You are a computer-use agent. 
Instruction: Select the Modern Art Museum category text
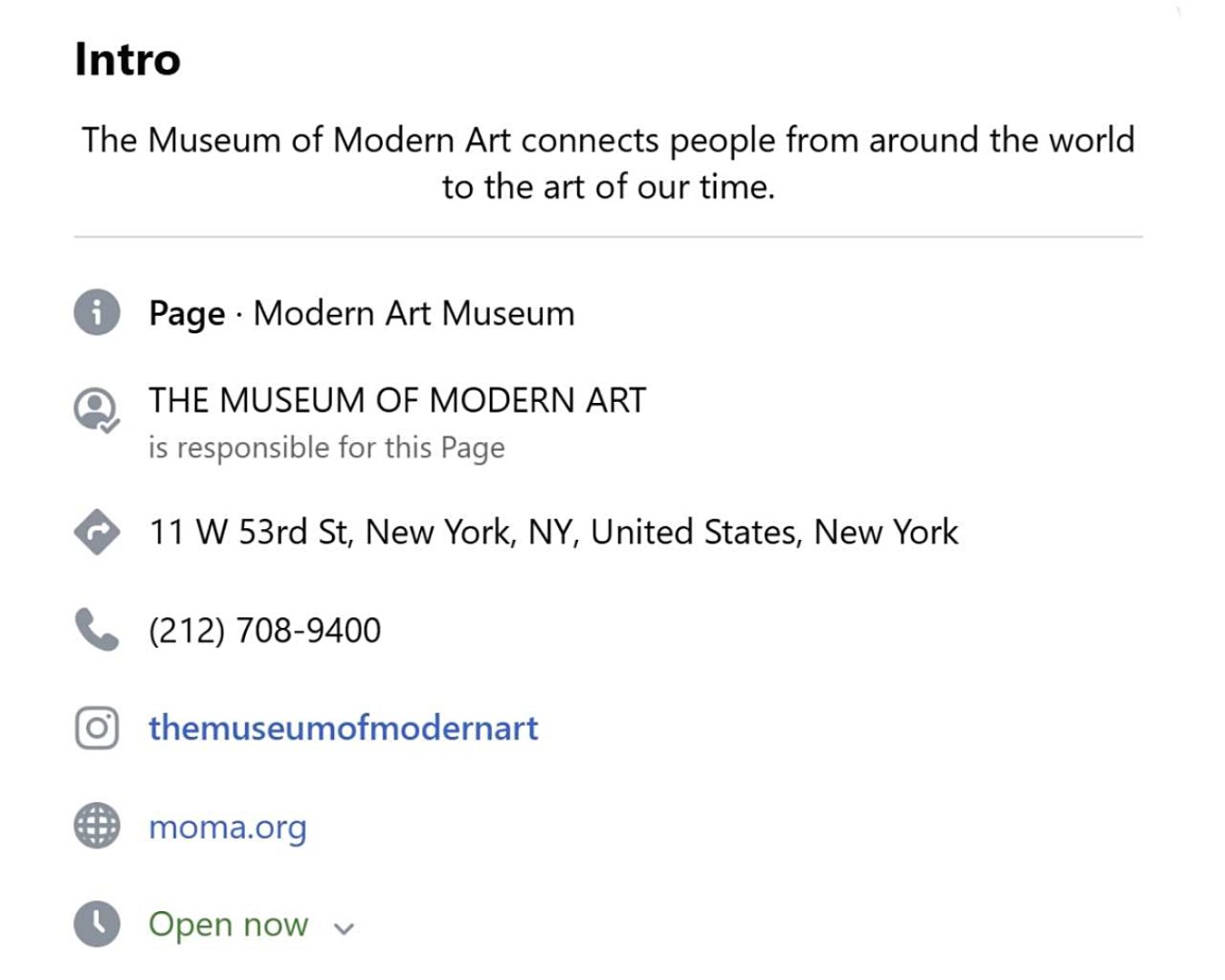tap(413, 313)
